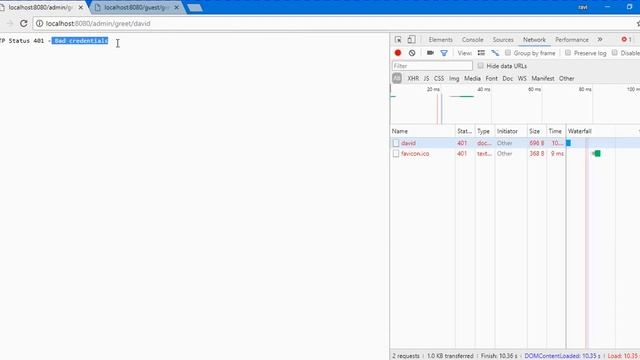
Task: Switch to the Sources panel
Action: [503, 40]
